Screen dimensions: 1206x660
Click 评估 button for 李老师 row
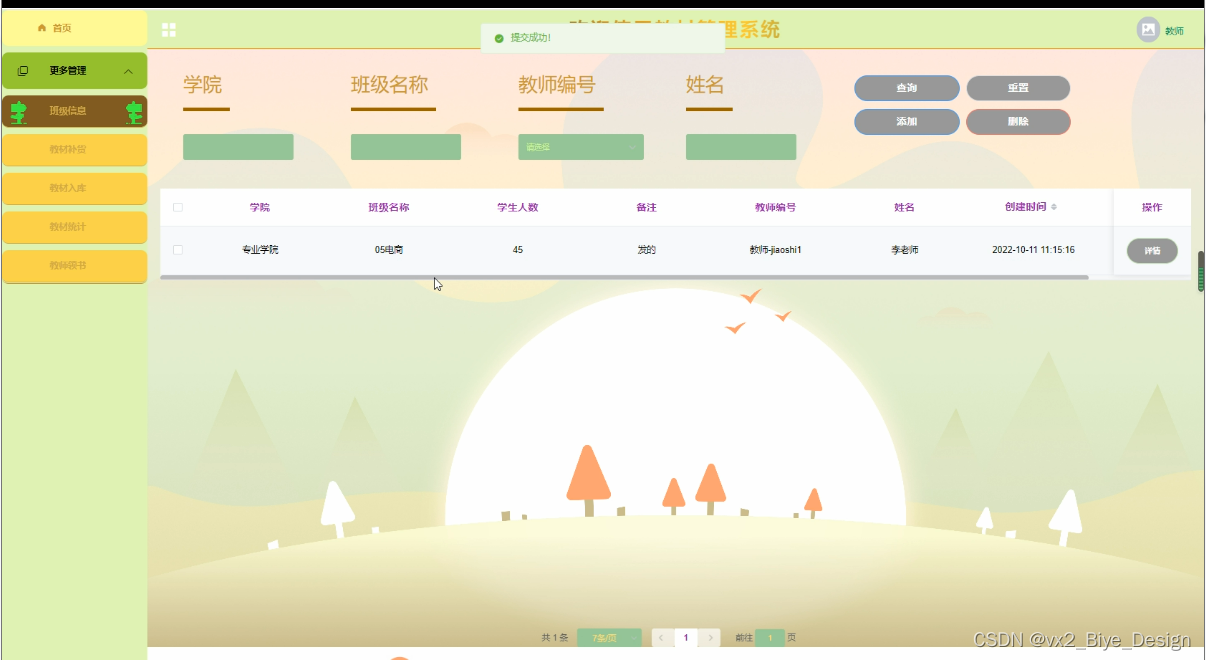pos(1152,251)
